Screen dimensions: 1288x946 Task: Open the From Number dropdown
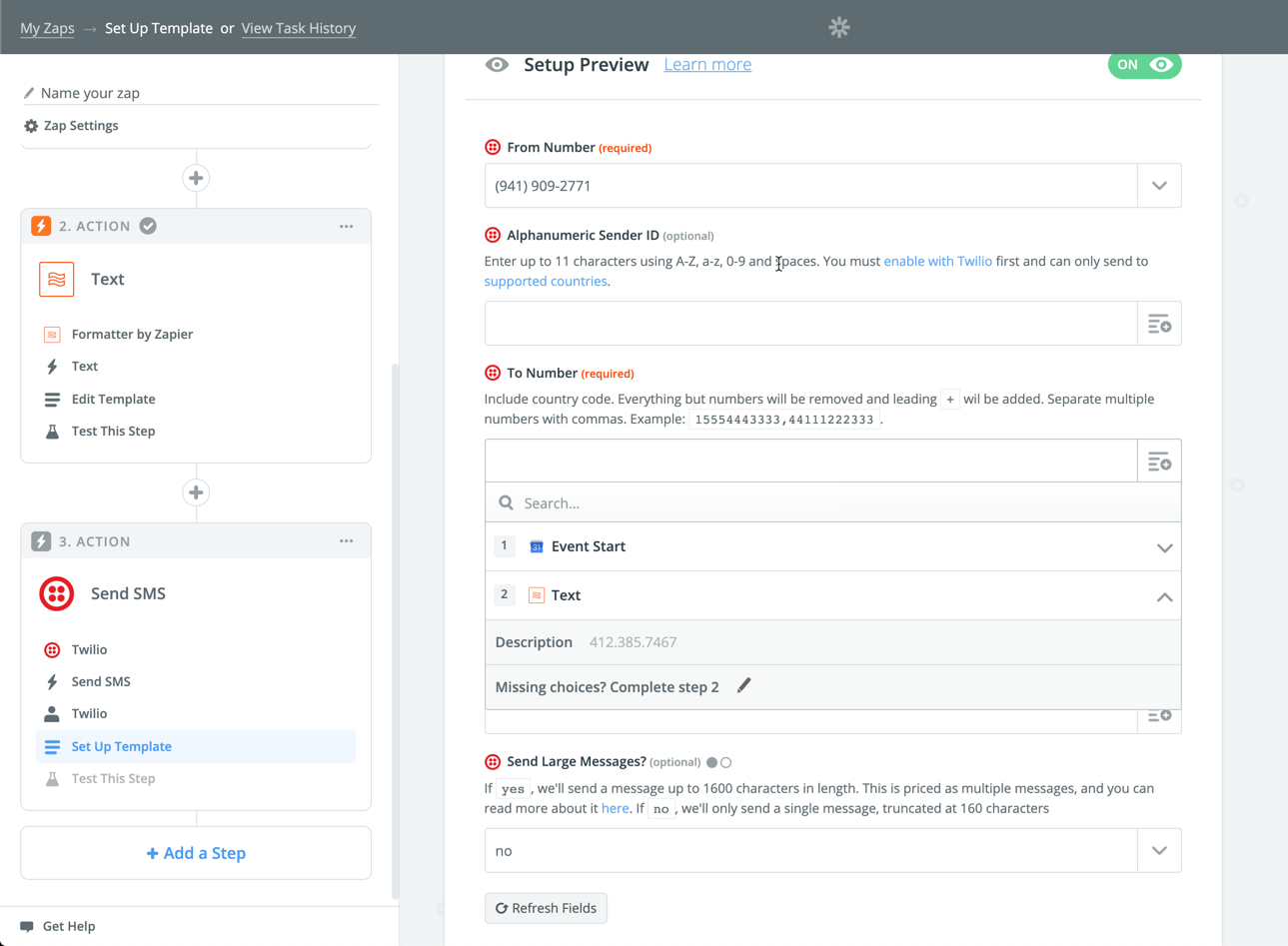click(x=1159, y=185)
